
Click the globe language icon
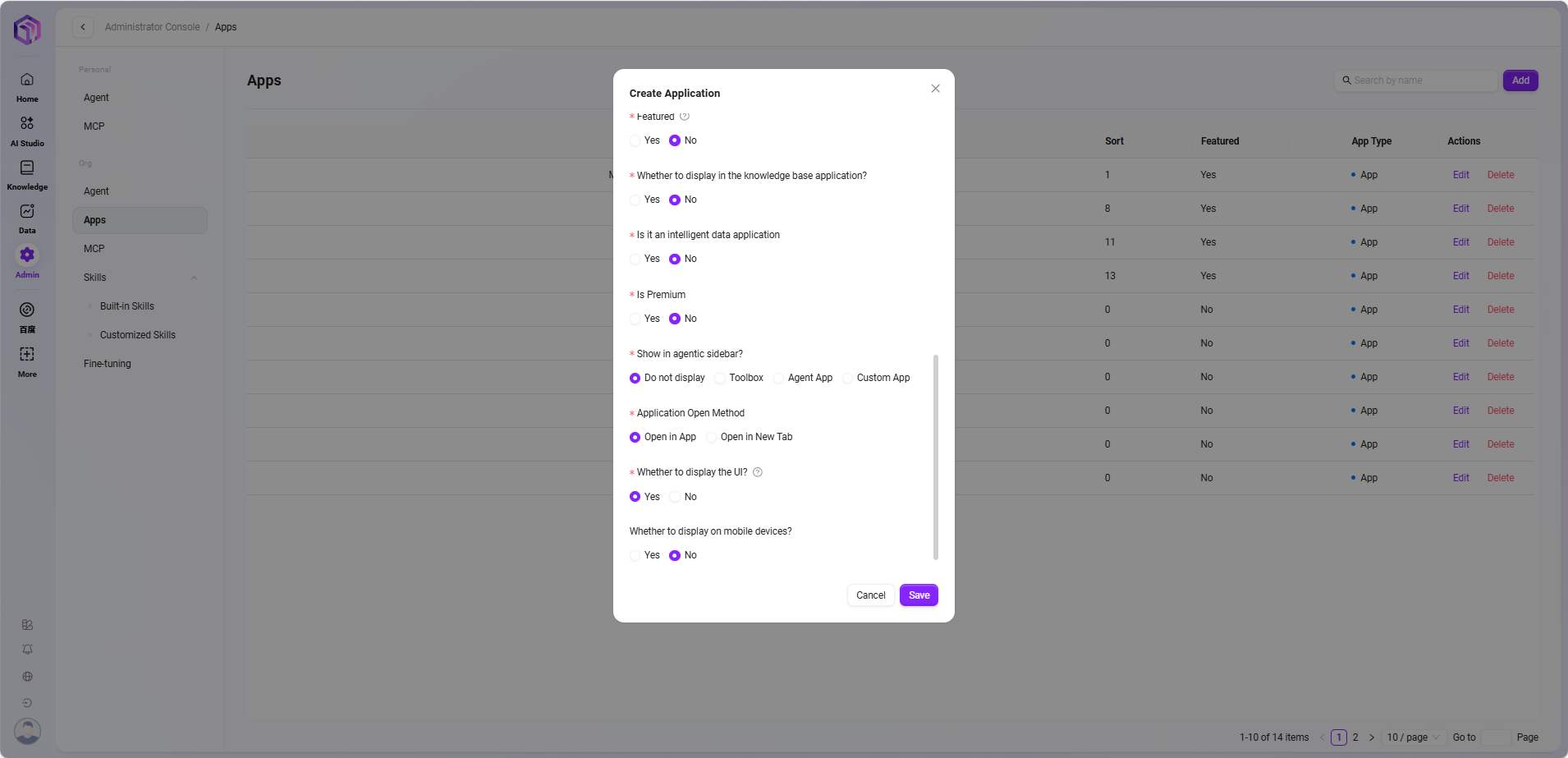coord(27,677)
